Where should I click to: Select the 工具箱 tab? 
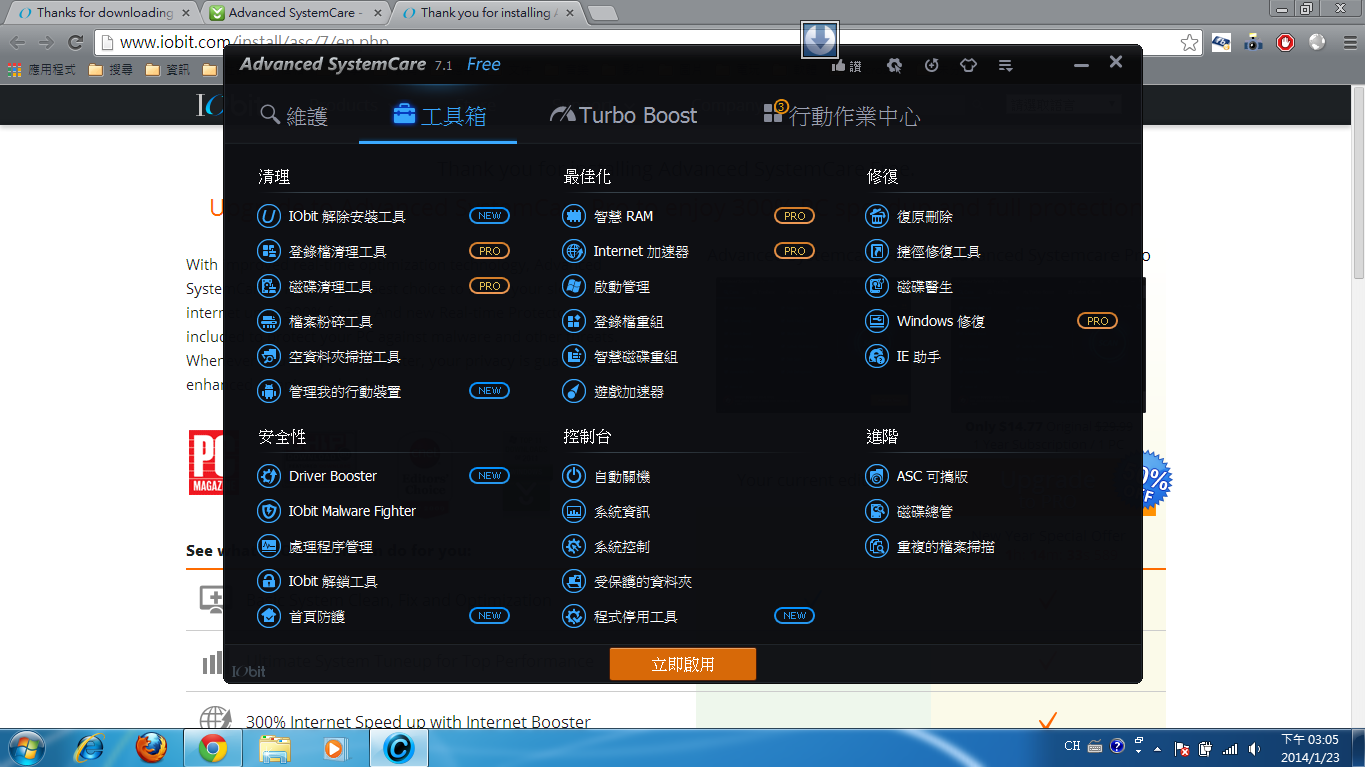pyautogui.click(x=438, y=115)
